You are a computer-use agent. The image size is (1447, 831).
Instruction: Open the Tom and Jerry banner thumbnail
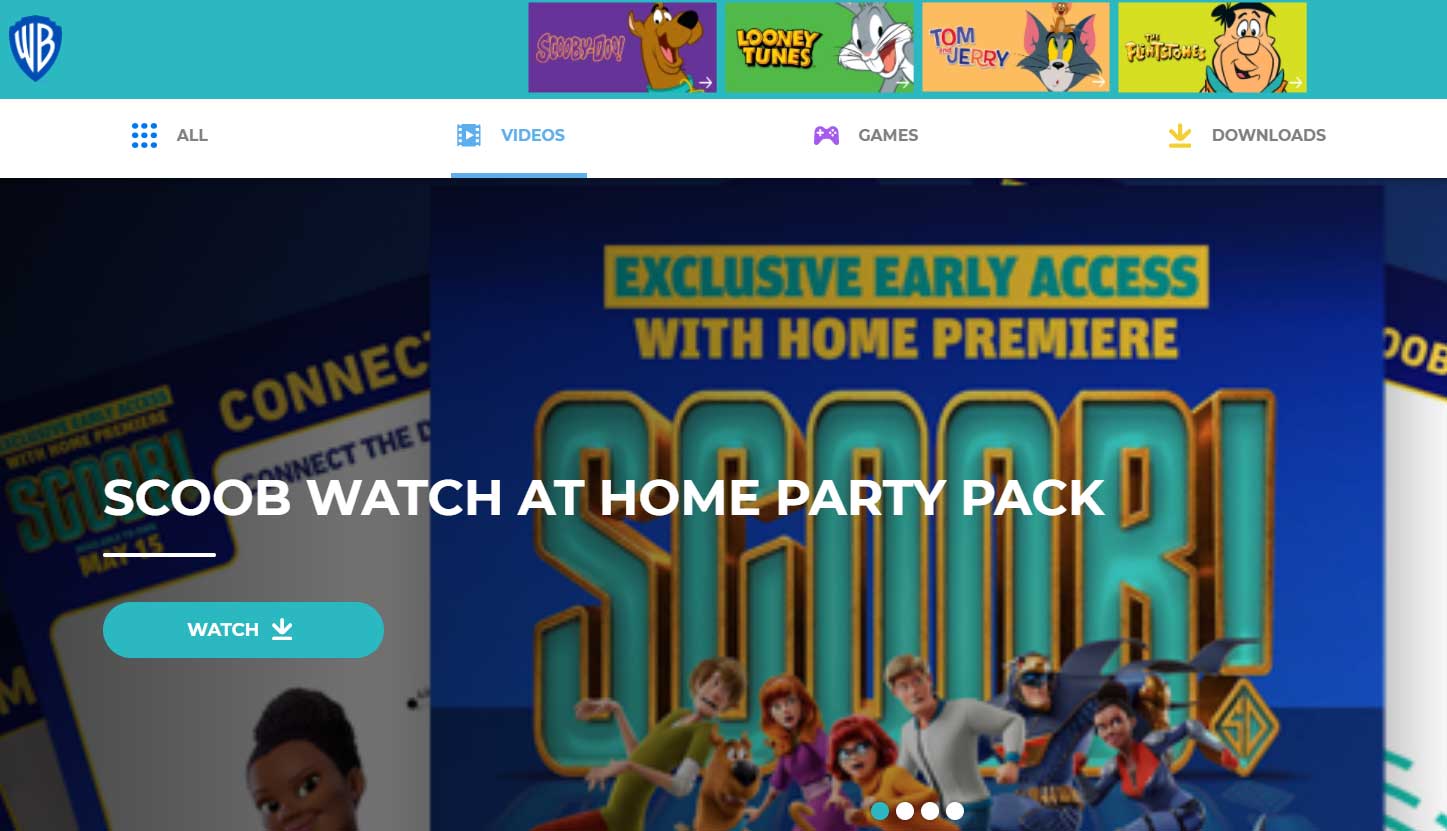1016,47
